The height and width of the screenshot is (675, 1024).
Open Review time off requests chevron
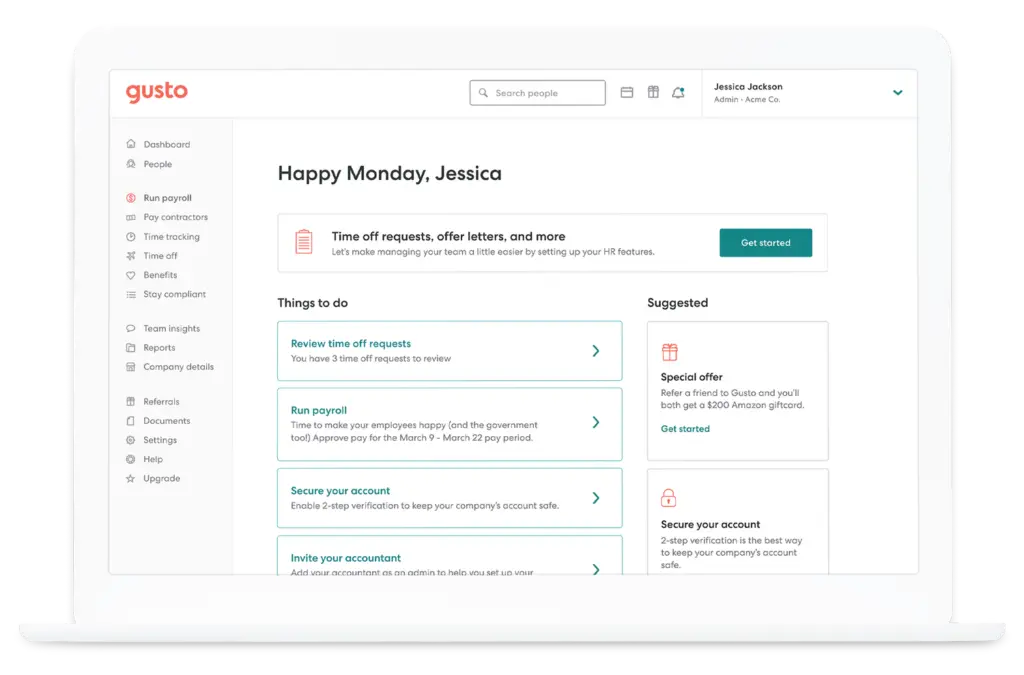(596, 351)
